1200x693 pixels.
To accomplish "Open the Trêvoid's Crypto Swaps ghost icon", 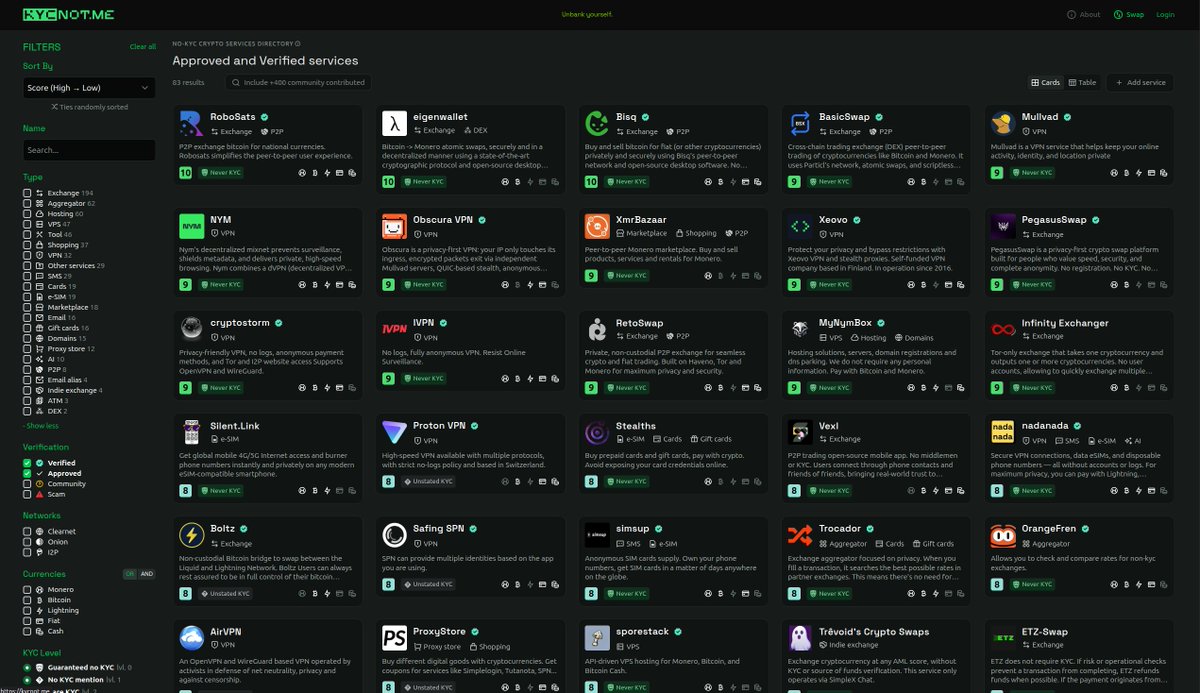I will (x=800, y=638).
